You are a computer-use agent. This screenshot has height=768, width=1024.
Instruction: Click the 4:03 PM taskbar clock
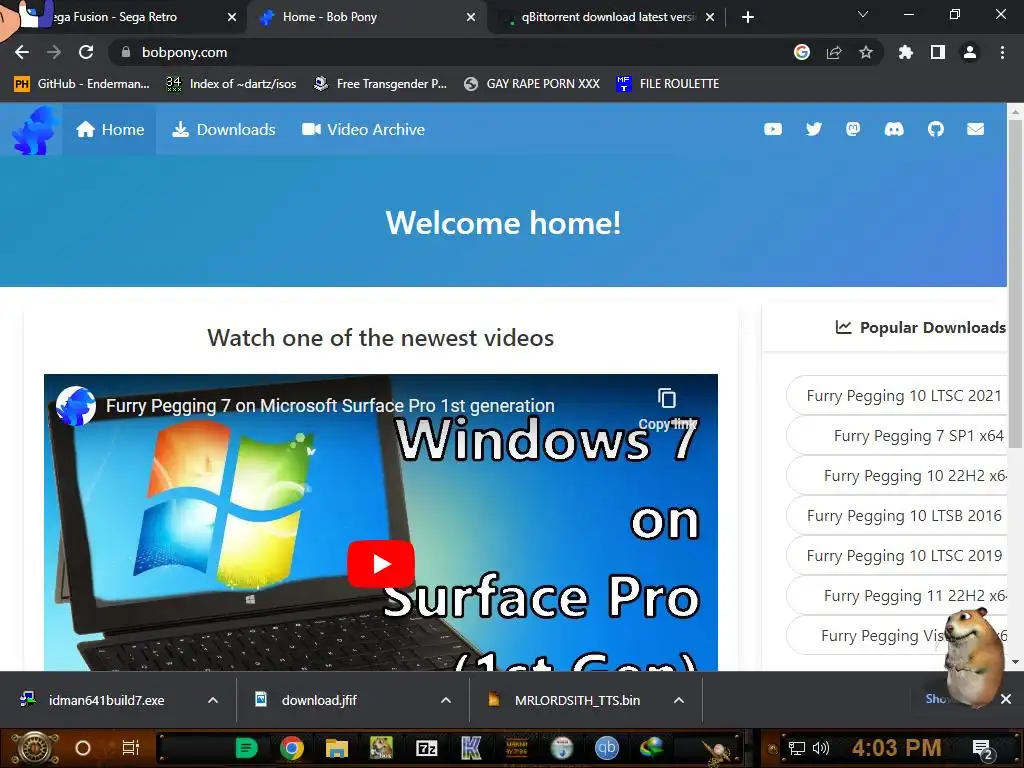coord(897,748)
